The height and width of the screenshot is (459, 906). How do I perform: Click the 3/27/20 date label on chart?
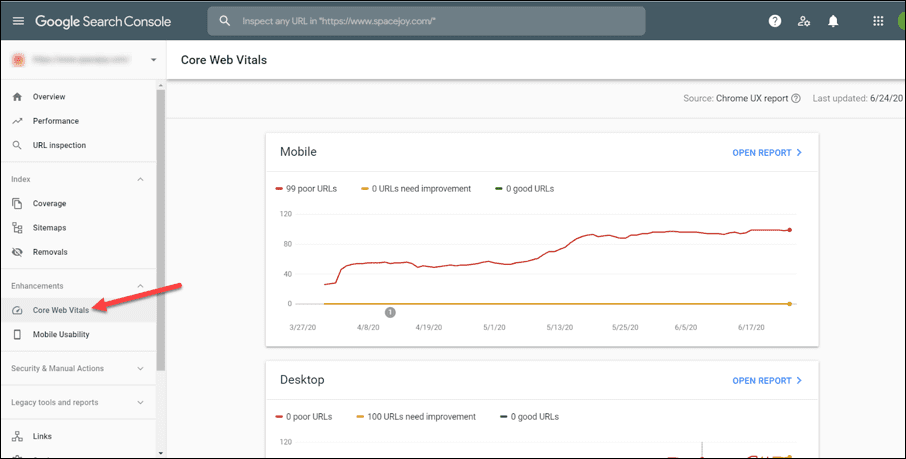(303, 327)
